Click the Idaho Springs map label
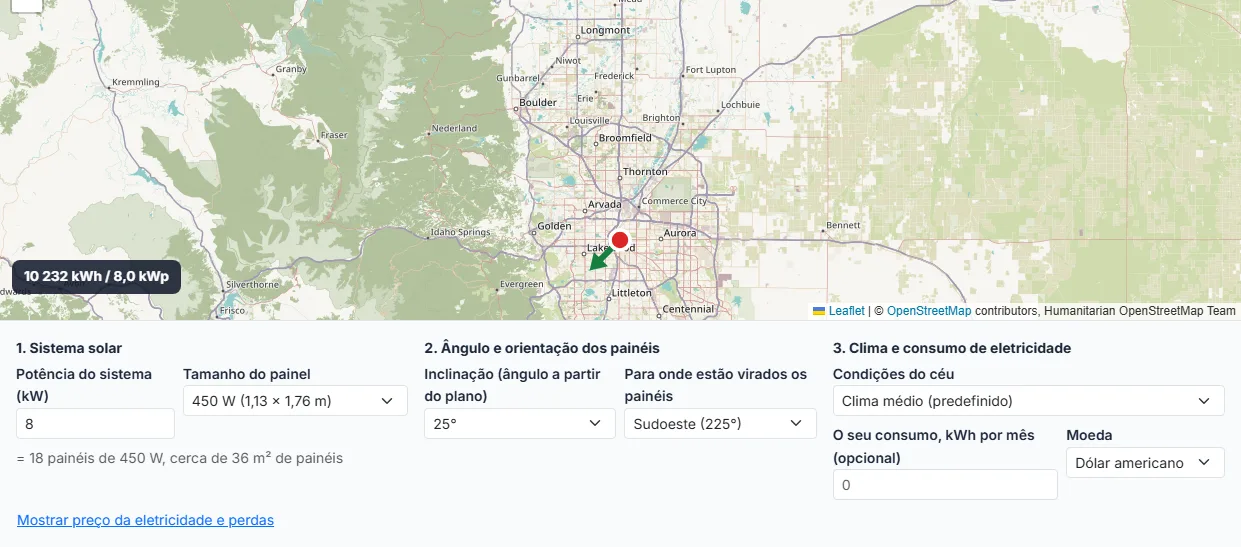Screen dimensions: 1241x547 460,232
